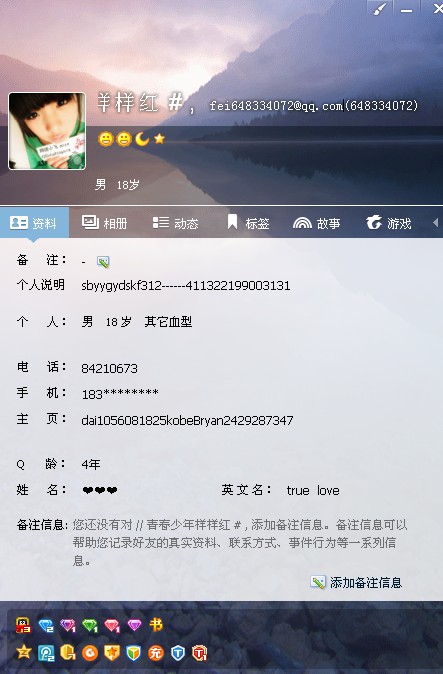The height and width of the screenshot is (674, 443).
Task: Click the blue T shield badge
Action: pos(177,653)
